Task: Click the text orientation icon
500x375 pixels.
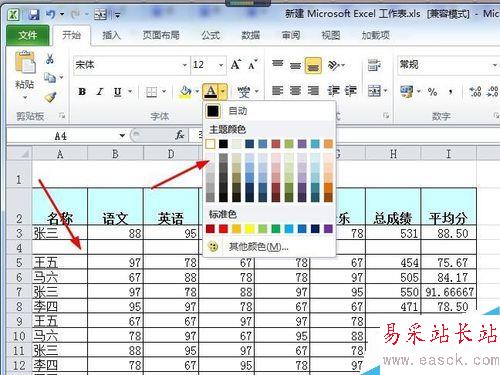Action: tap(334, 65)
